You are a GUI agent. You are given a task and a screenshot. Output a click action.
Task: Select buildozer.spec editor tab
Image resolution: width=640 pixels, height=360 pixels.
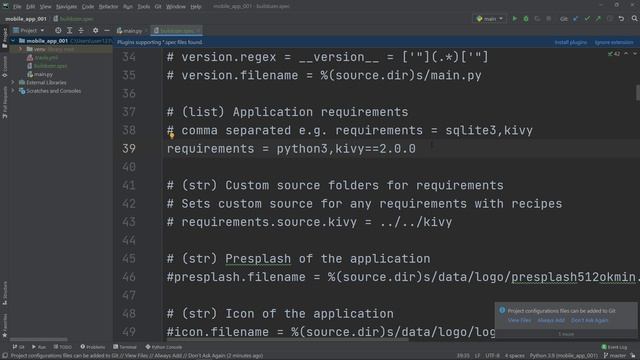pos(177,31)
